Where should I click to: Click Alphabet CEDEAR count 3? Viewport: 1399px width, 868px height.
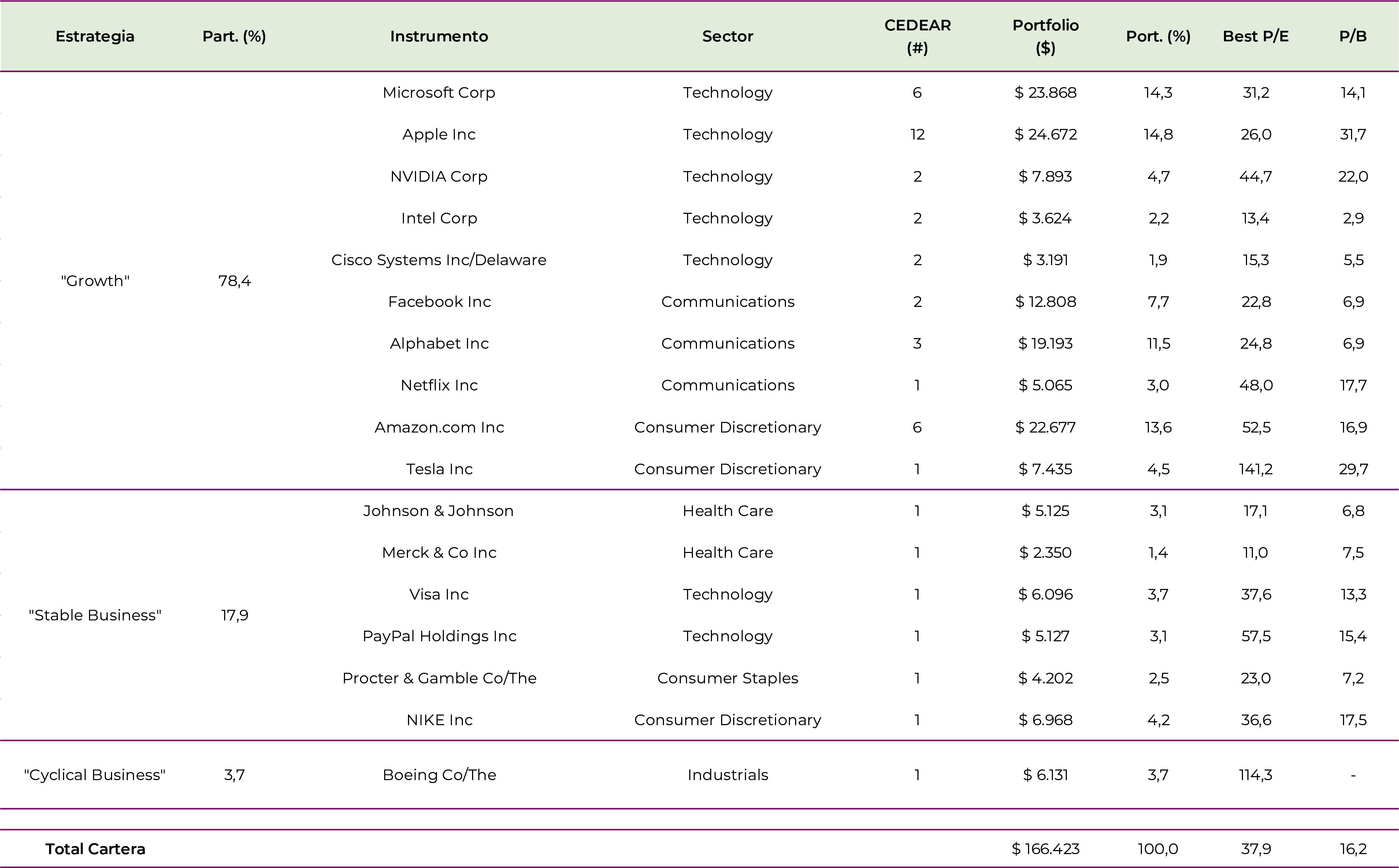click(x=917, y=343)
